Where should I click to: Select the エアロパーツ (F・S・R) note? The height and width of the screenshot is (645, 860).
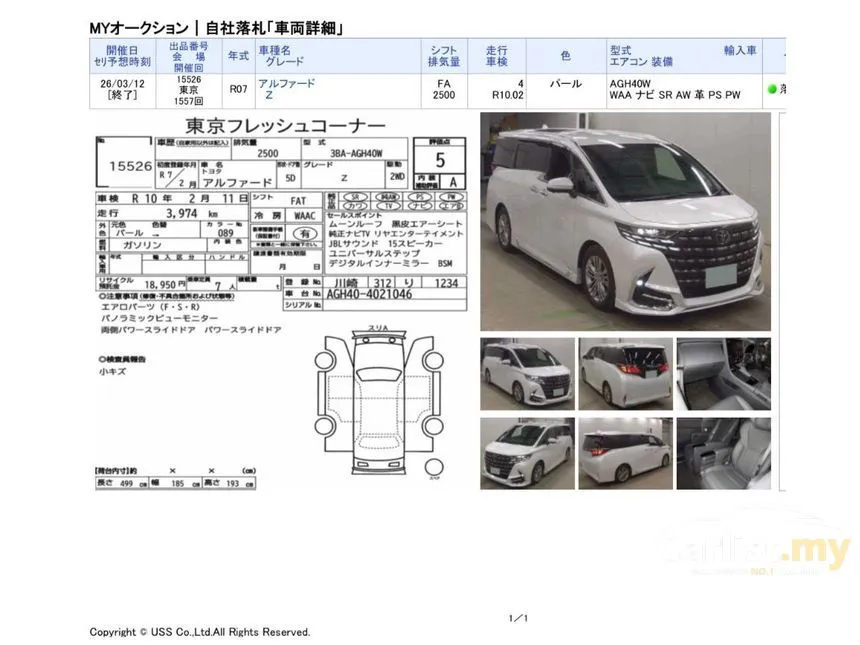point(150,307)
